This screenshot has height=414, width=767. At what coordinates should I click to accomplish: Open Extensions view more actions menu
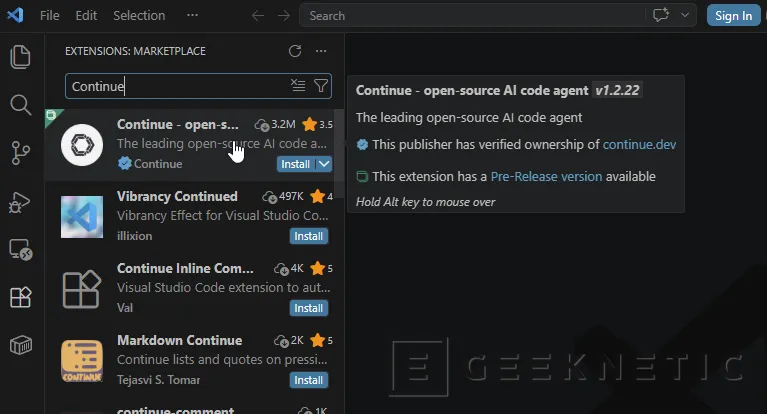321,51
